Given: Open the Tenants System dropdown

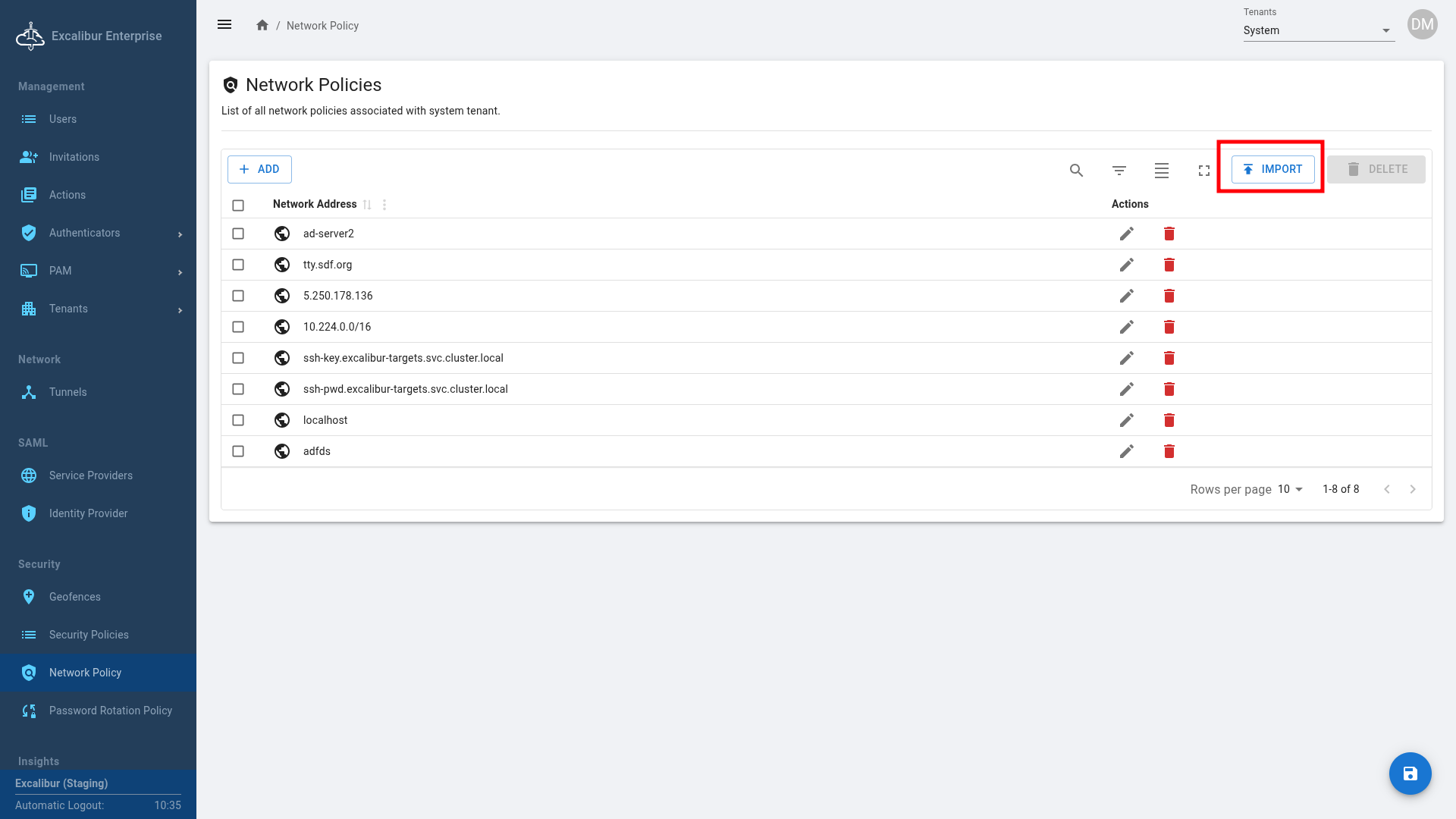Looking at the screenshot, I should [x=1318, y=30].
